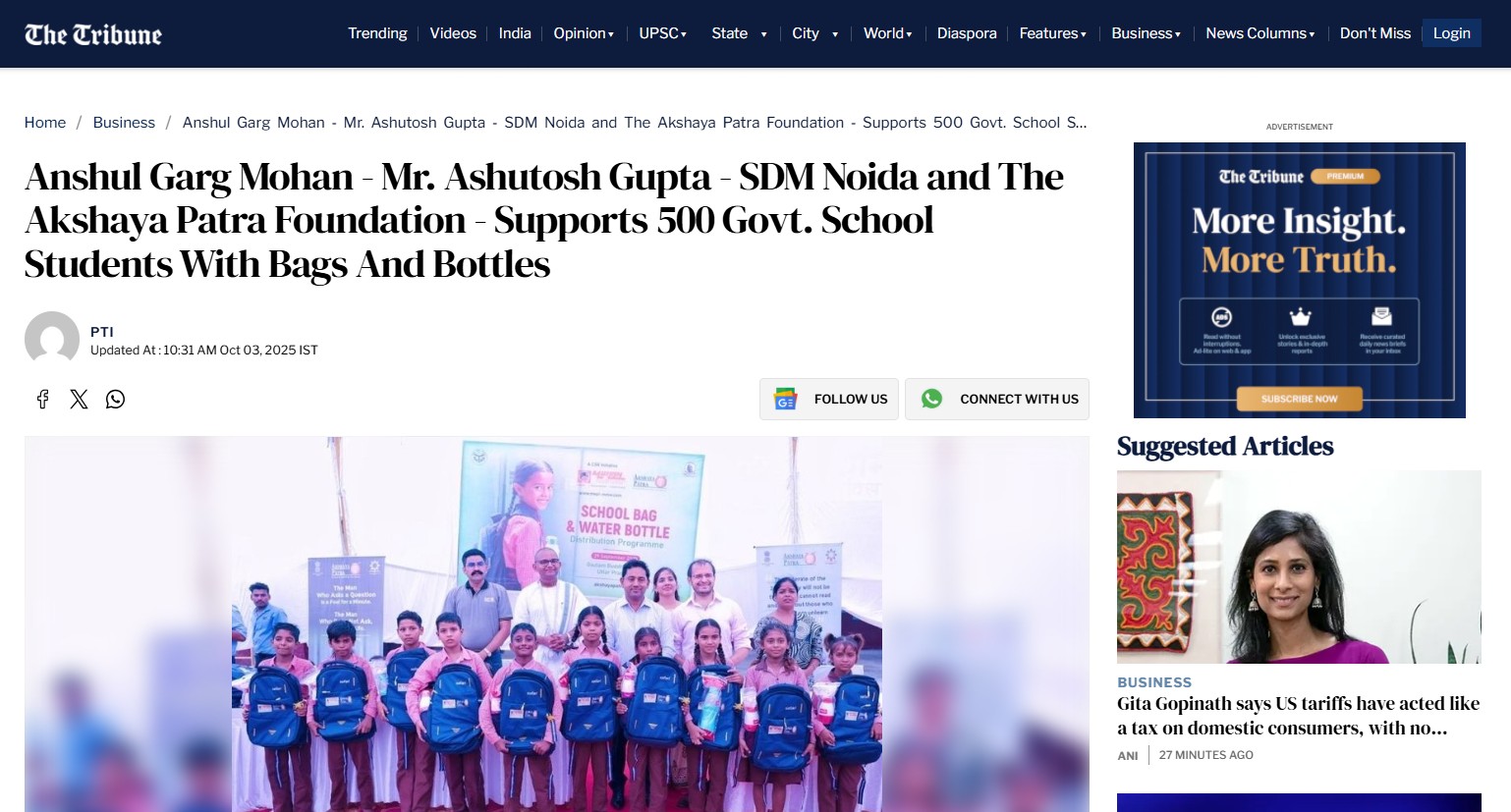Click the Login button
The width and height of the screenshot is (1511, 812).
(x=1451, y=33)
